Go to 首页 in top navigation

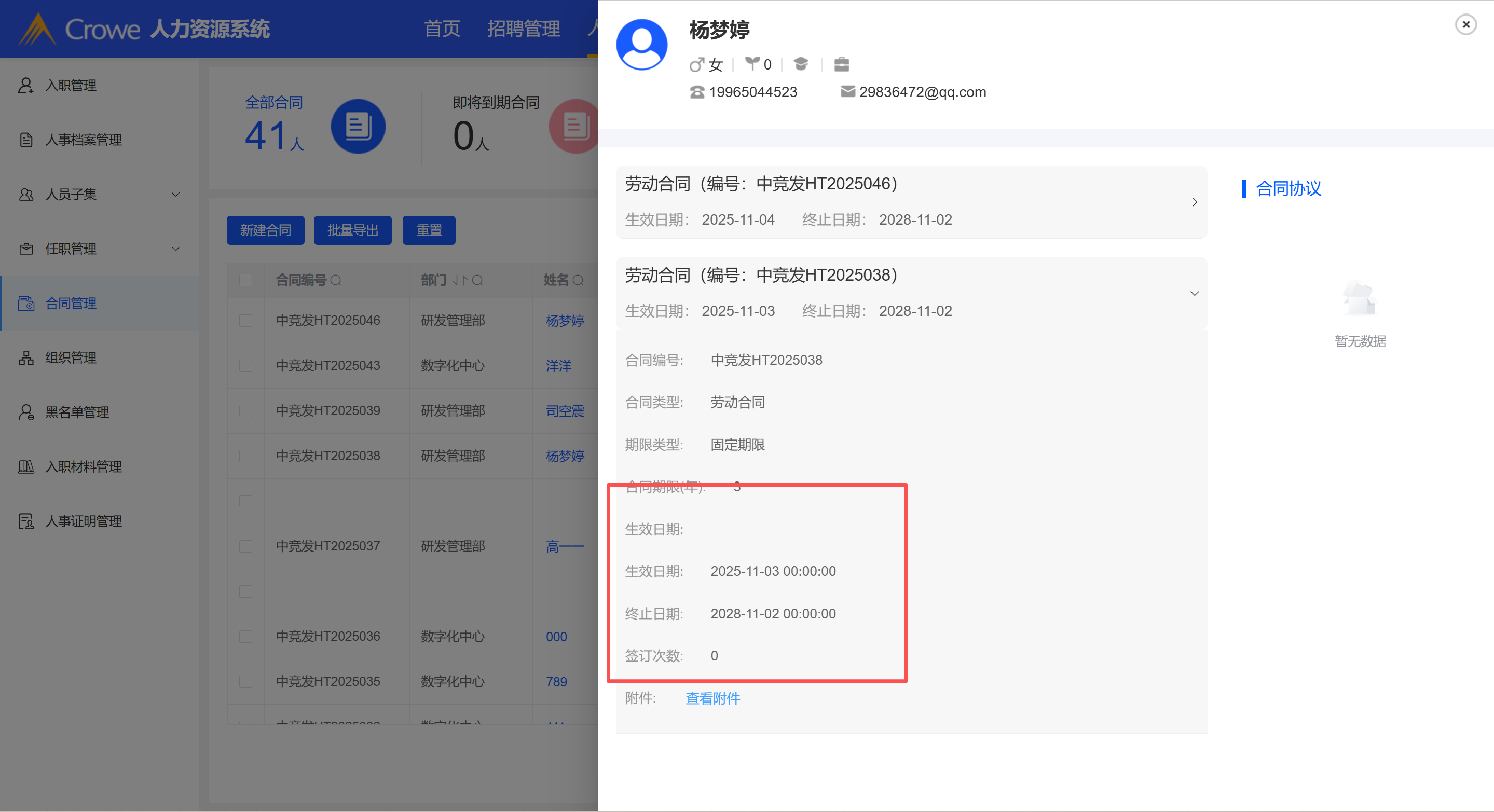click(442, 29)
